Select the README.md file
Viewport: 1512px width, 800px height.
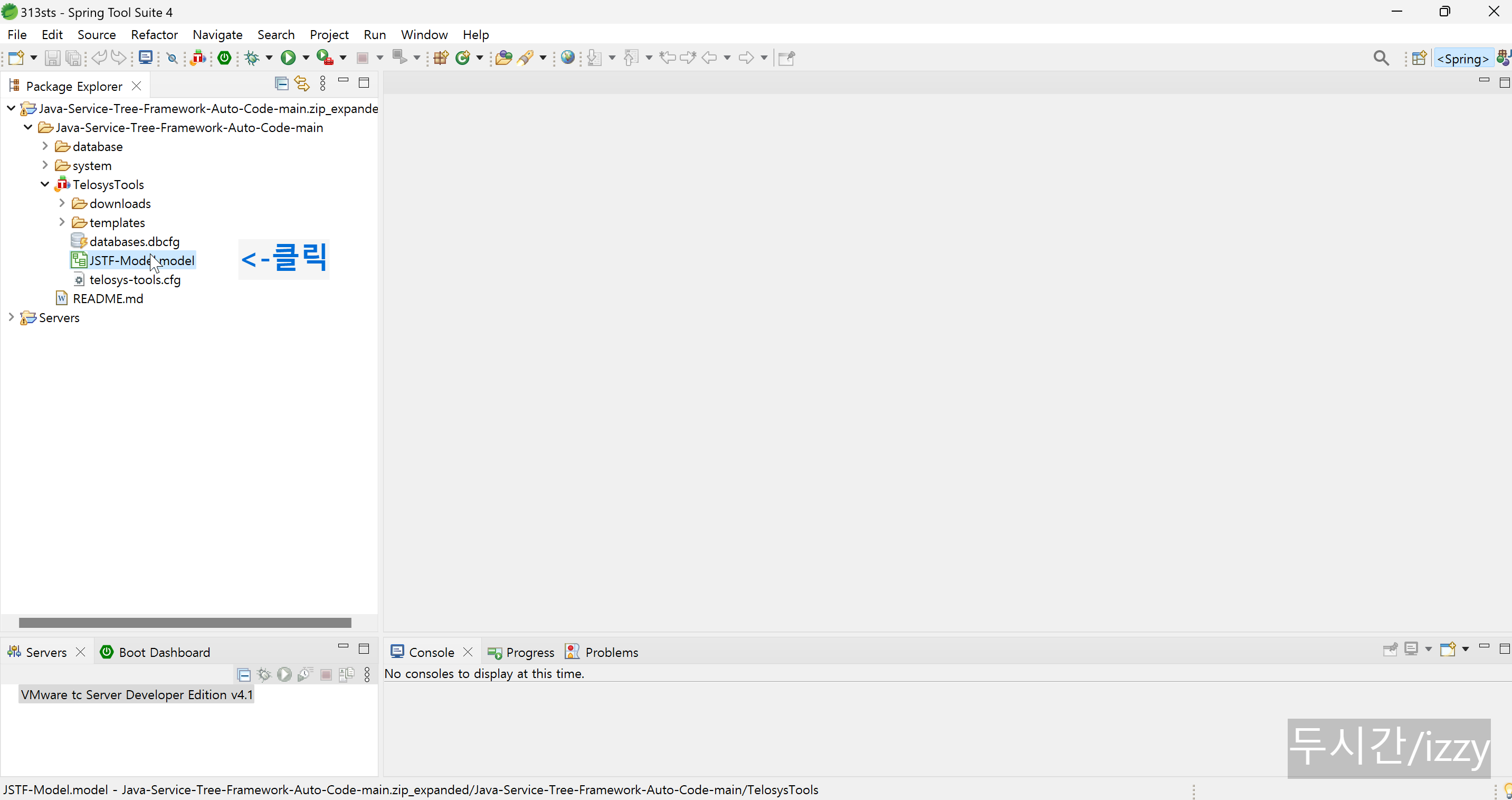pos(99,298)
